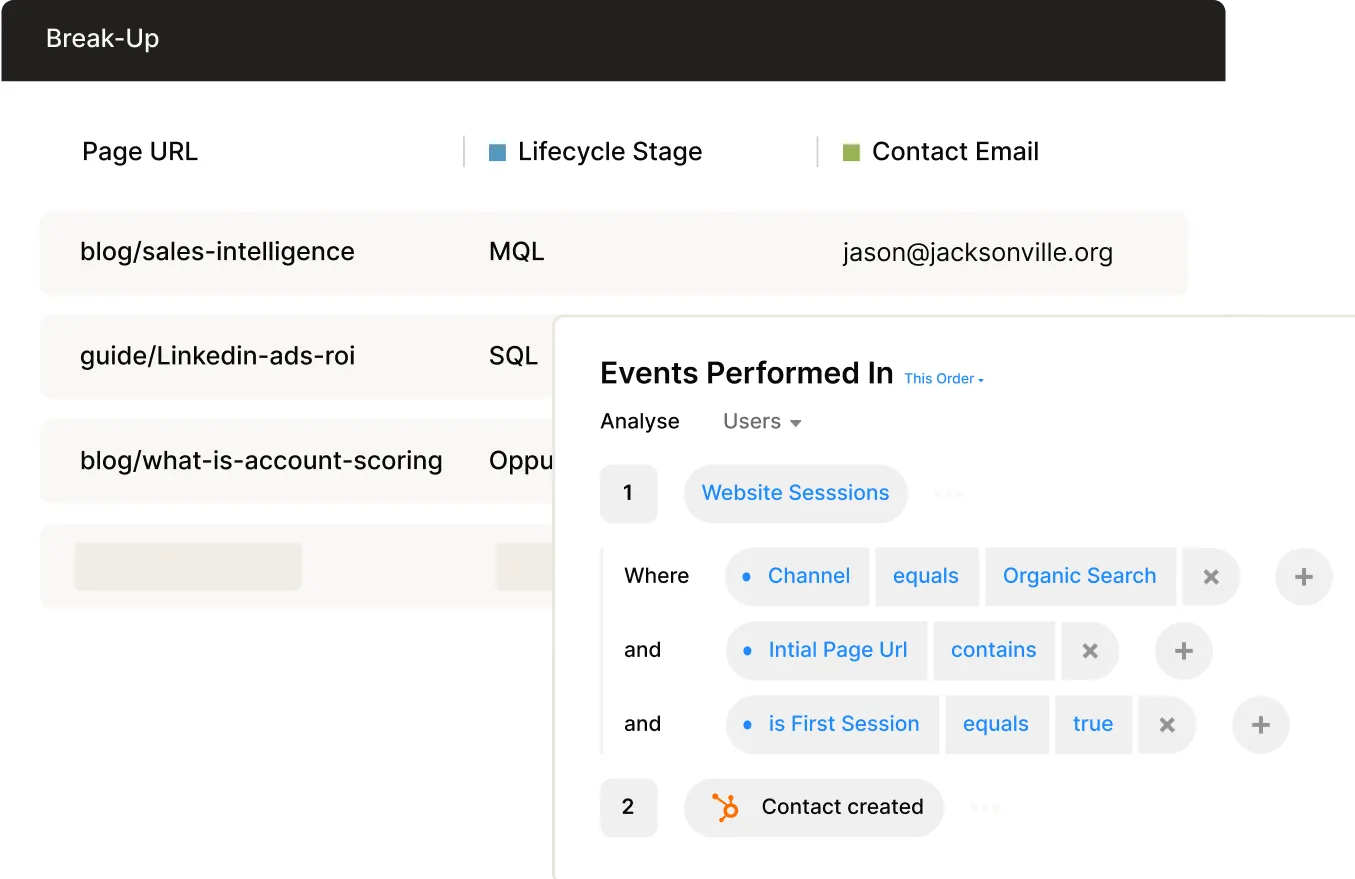Viewport: 1355px width, 879px height.
Task: Select the Website Sesssions event
Action: 795,492
